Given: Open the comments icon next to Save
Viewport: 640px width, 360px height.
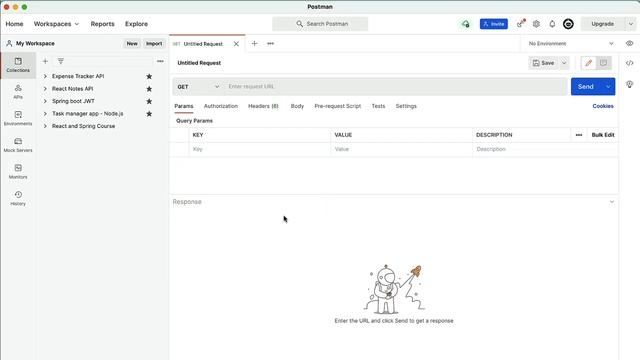Looking at the screenshot, I should click(x=603, y=63).
